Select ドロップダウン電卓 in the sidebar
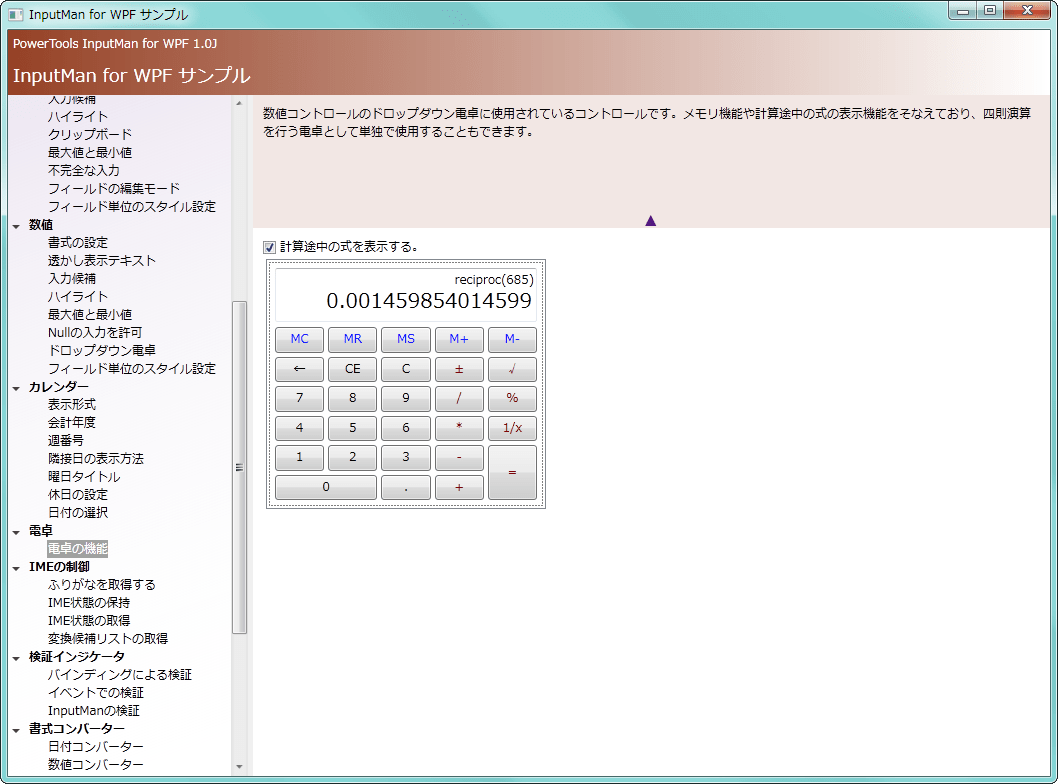The width and height of the screenshot is (1058, 784). click(x=101, y=351)
